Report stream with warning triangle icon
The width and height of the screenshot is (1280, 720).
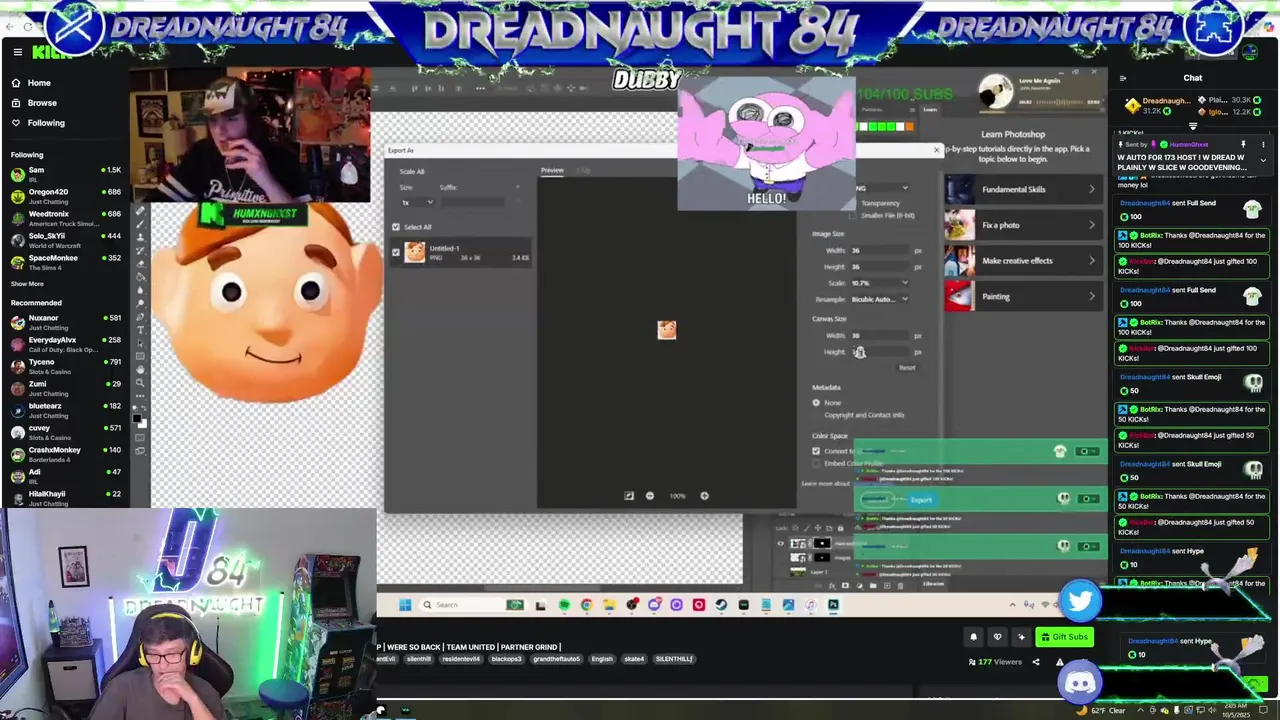click(1059, 661)
